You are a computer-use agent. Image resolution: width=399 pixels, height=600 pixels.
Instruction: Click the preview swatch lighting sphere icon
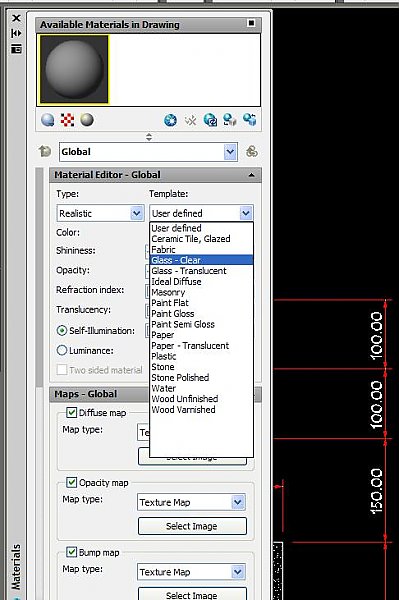click(87, 120)
